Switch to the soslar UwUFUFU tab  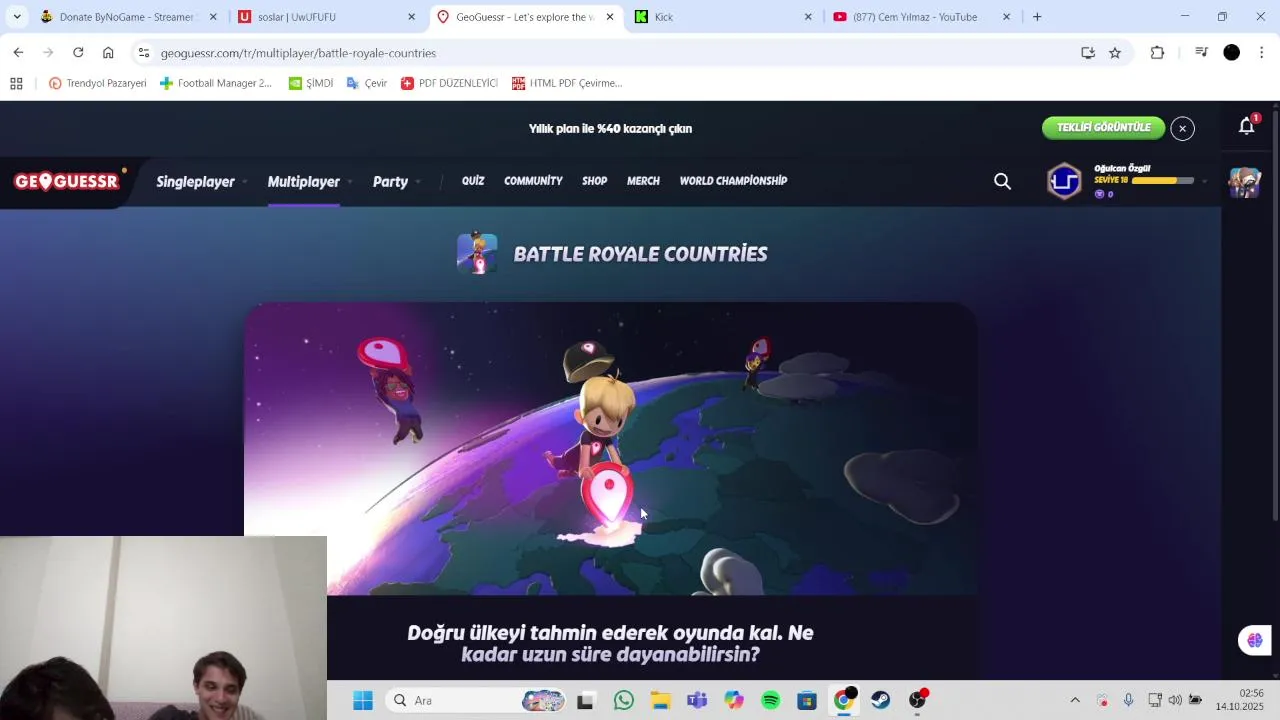326,17
